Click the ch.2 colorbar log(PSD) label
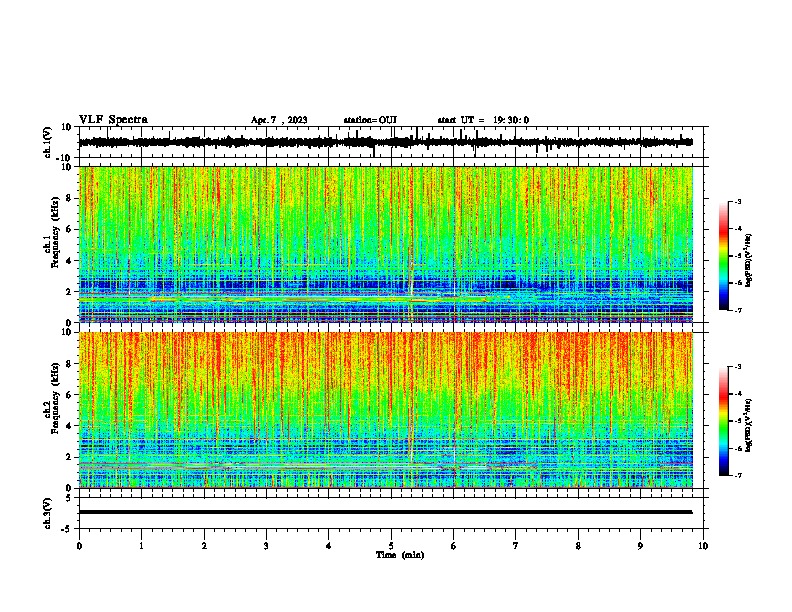This screenshot has height=612, width=792. point(749,425)
